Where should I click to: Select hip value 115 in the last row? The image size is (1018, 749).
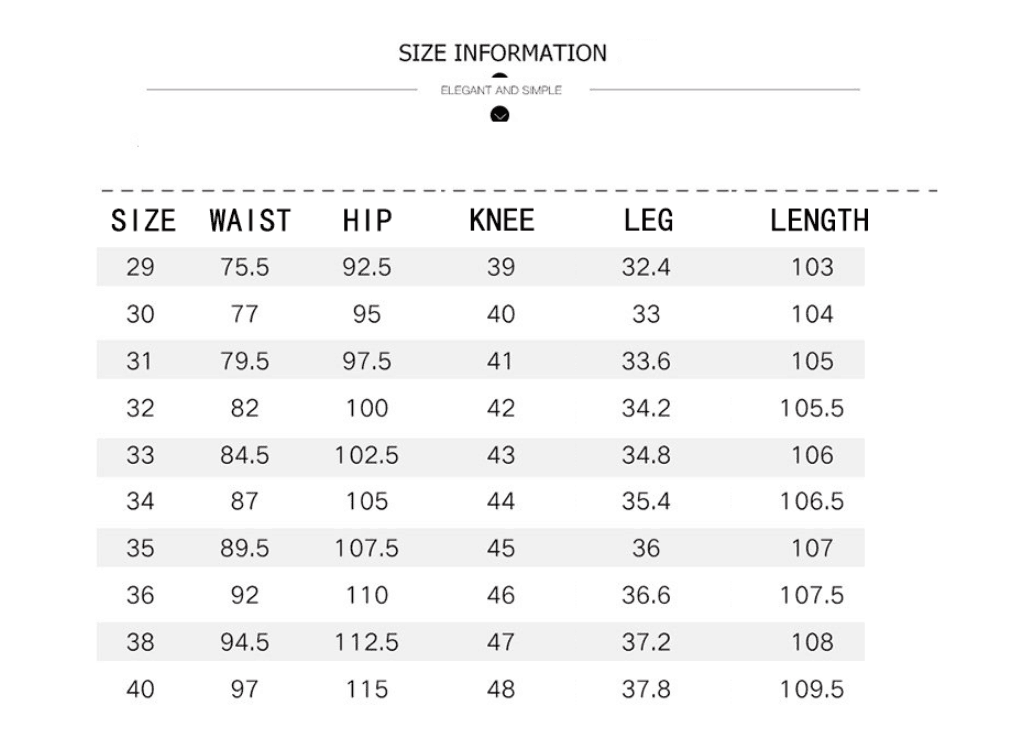(366, 689)
